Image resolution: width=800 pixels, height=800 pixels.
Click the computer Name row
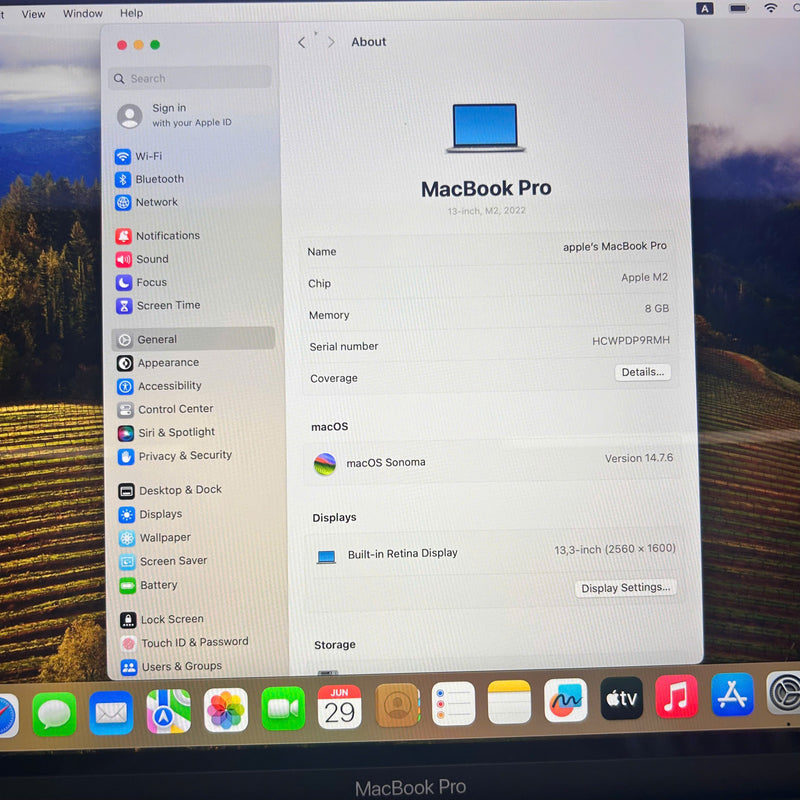point(488,250)
